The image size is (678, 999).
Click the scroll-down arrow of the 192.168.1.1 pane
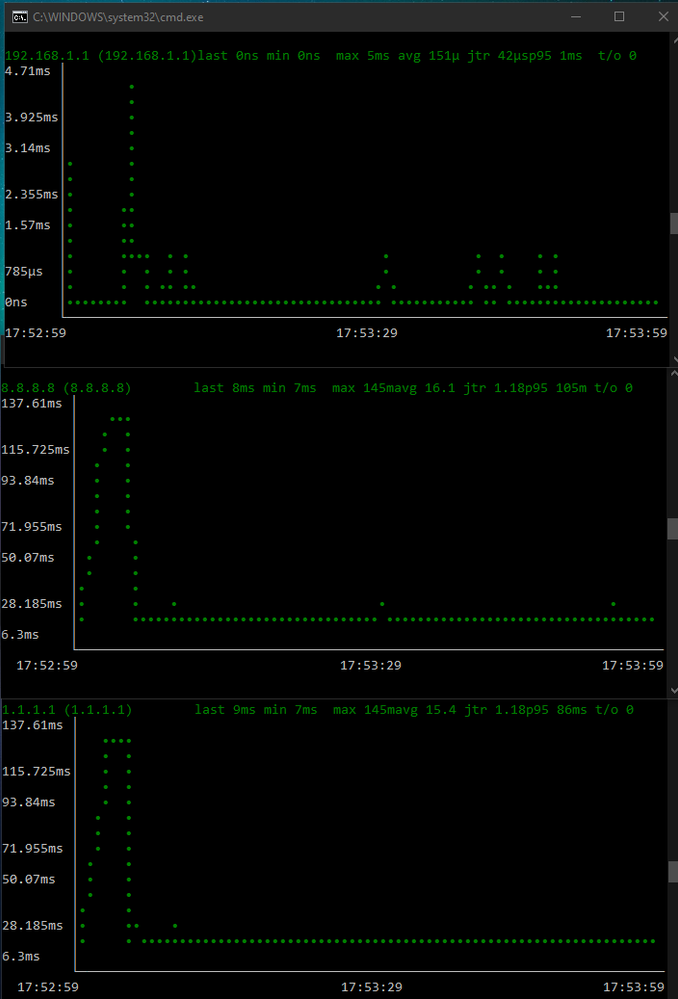click(674, 359)
